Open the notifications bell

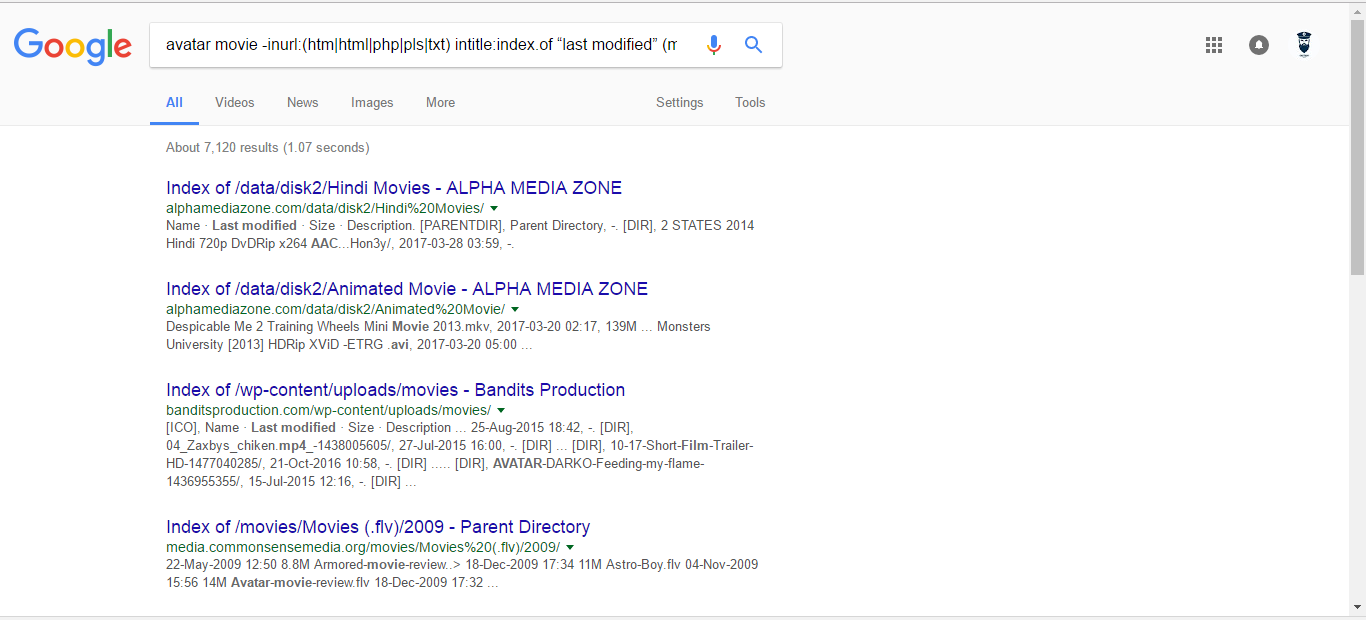tap(1259, 45)
